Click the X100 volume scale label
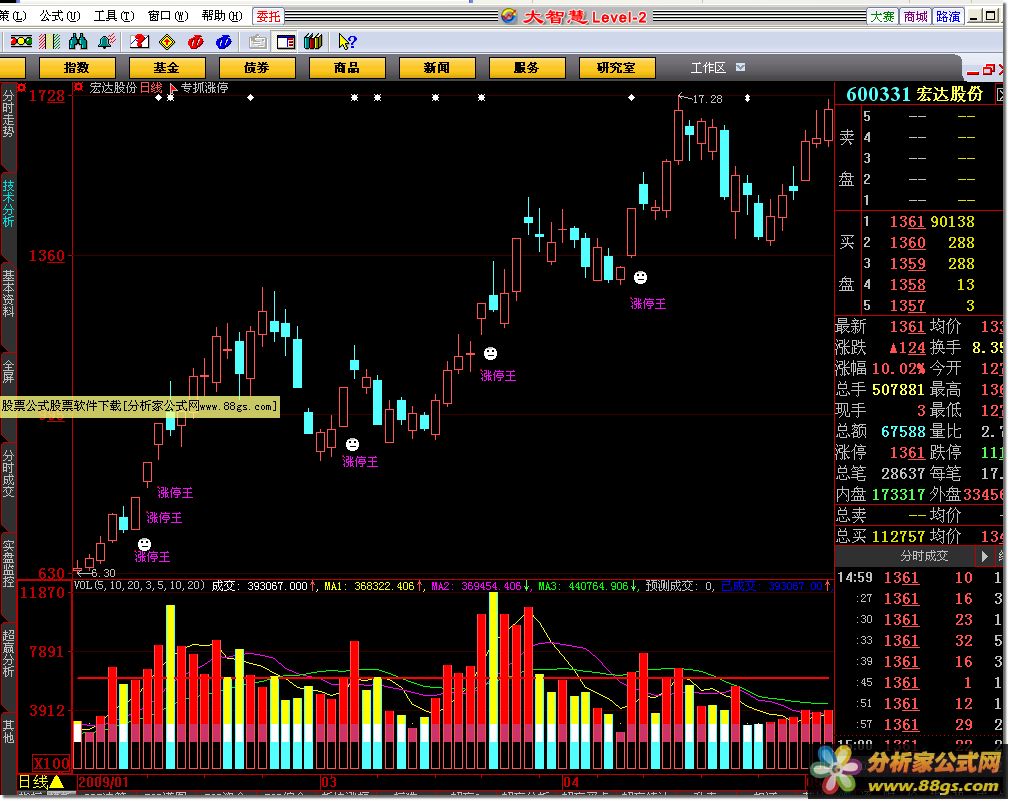 52,764
